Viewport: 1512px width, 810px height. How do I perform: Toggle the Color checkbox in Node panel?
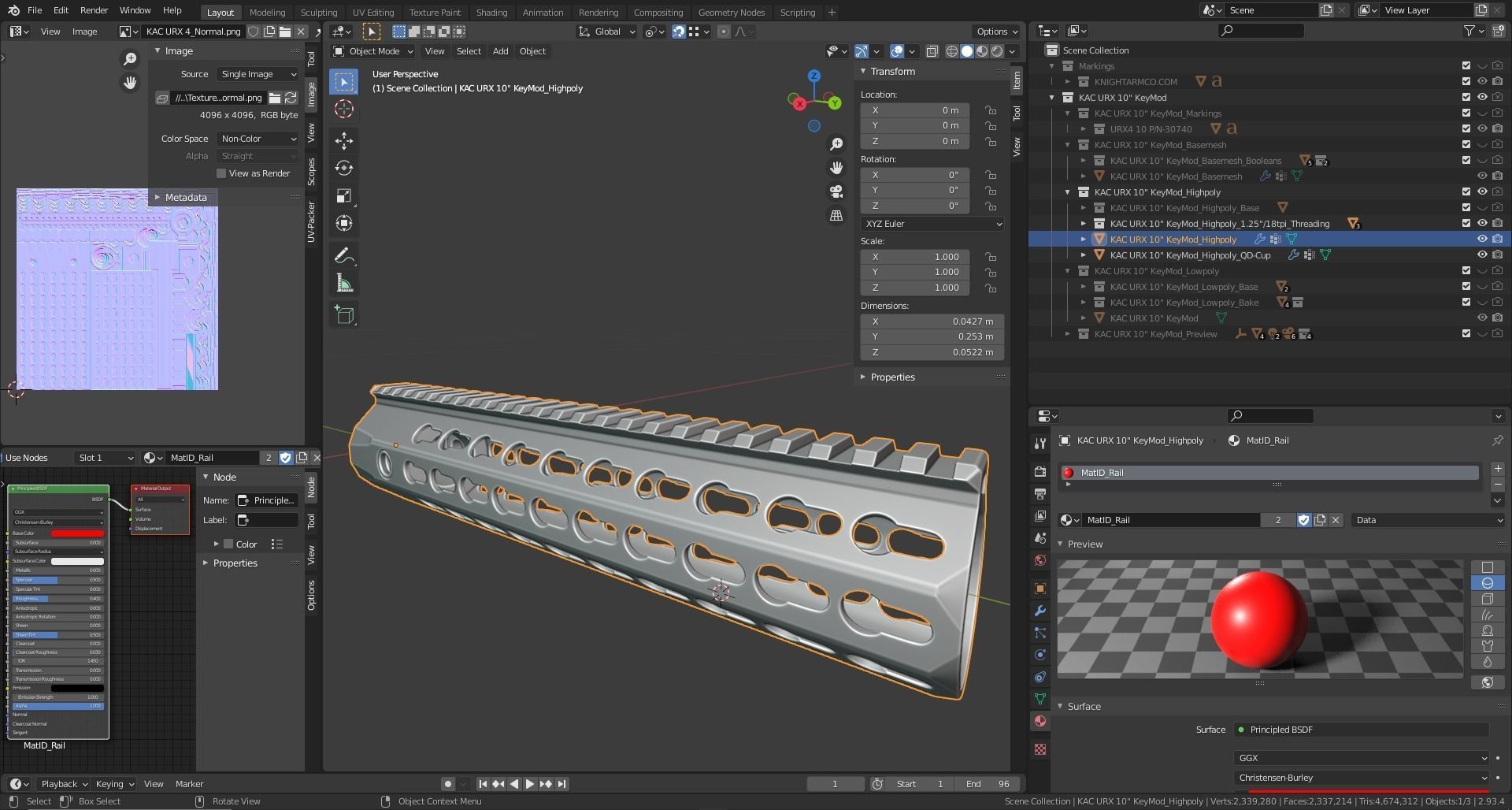(228, 544)
